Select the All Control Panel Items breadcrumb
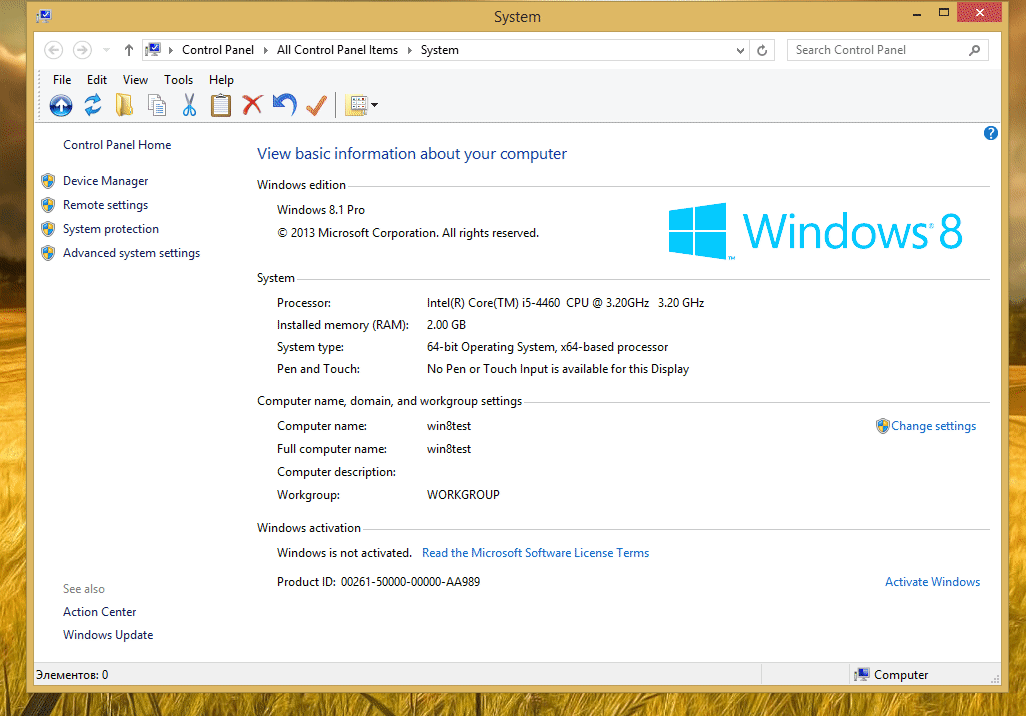This screenshot has width=1026, height=716. coord(337,50)
